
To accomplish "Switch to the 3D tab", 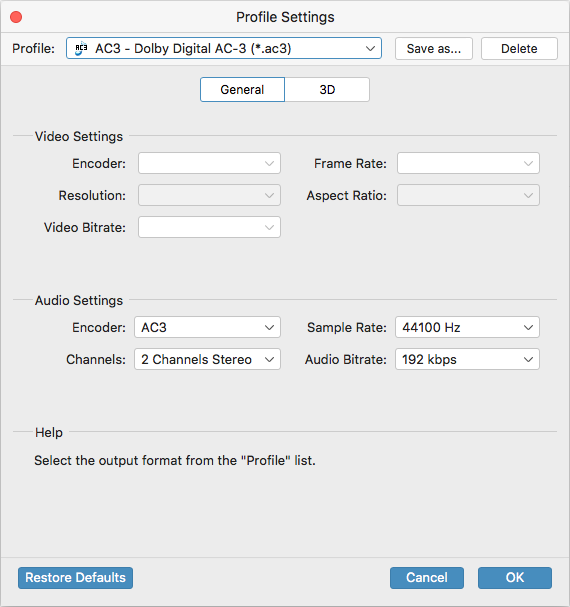I will [327, 89].
